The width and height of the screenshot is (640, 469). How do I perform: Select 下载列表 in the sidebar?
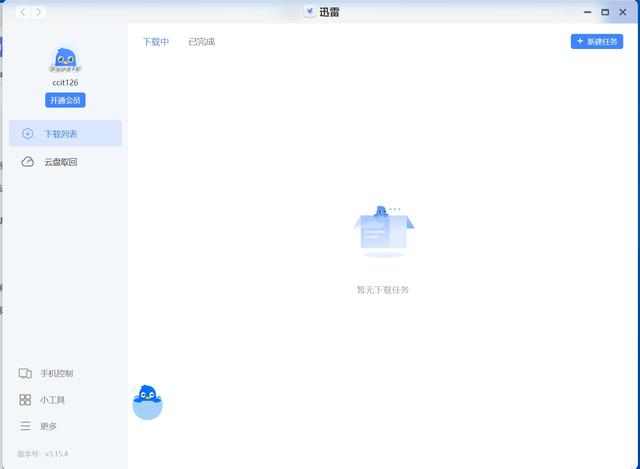pos(65,133)
